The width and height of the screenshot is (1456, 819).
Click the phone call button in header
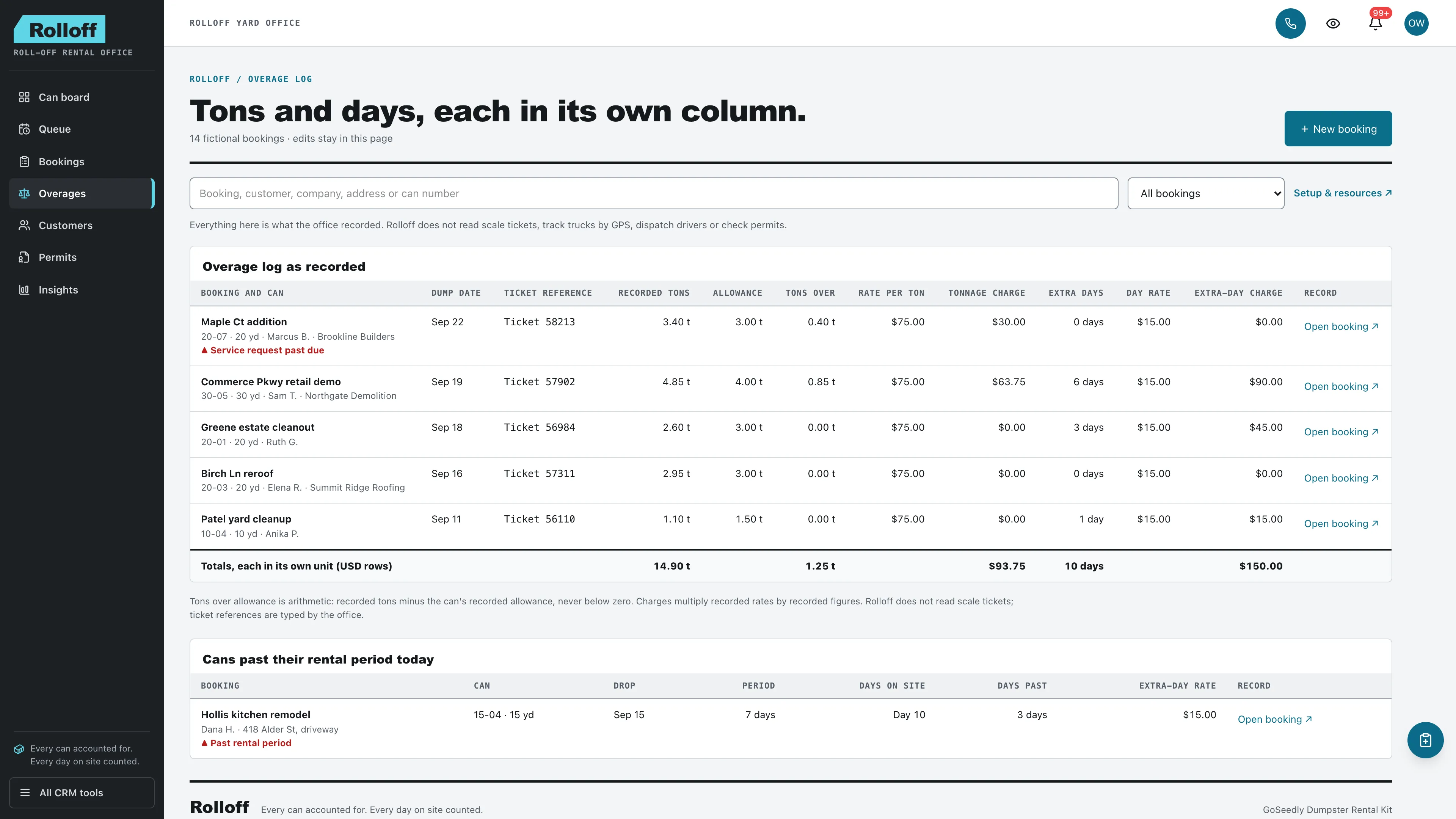tap(1290, 23)
